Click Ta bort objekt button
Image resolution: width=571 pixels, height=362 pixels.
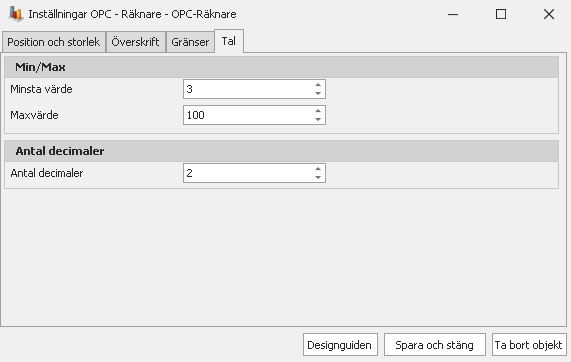click(529, 345)
